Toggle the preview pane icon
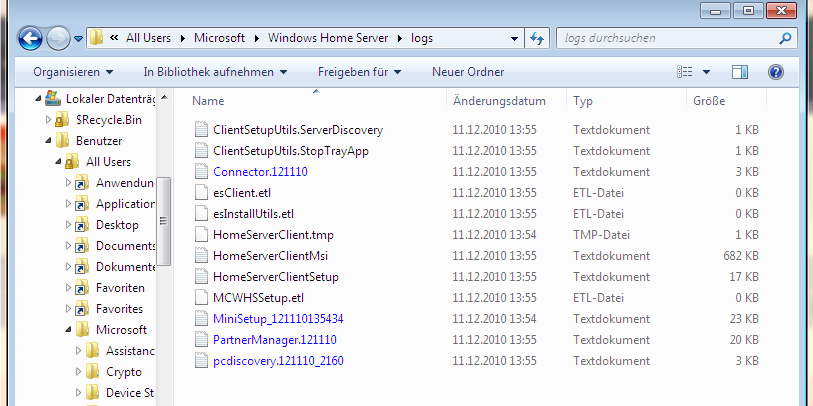Viewport: 813px width, 406px height. 740,72
